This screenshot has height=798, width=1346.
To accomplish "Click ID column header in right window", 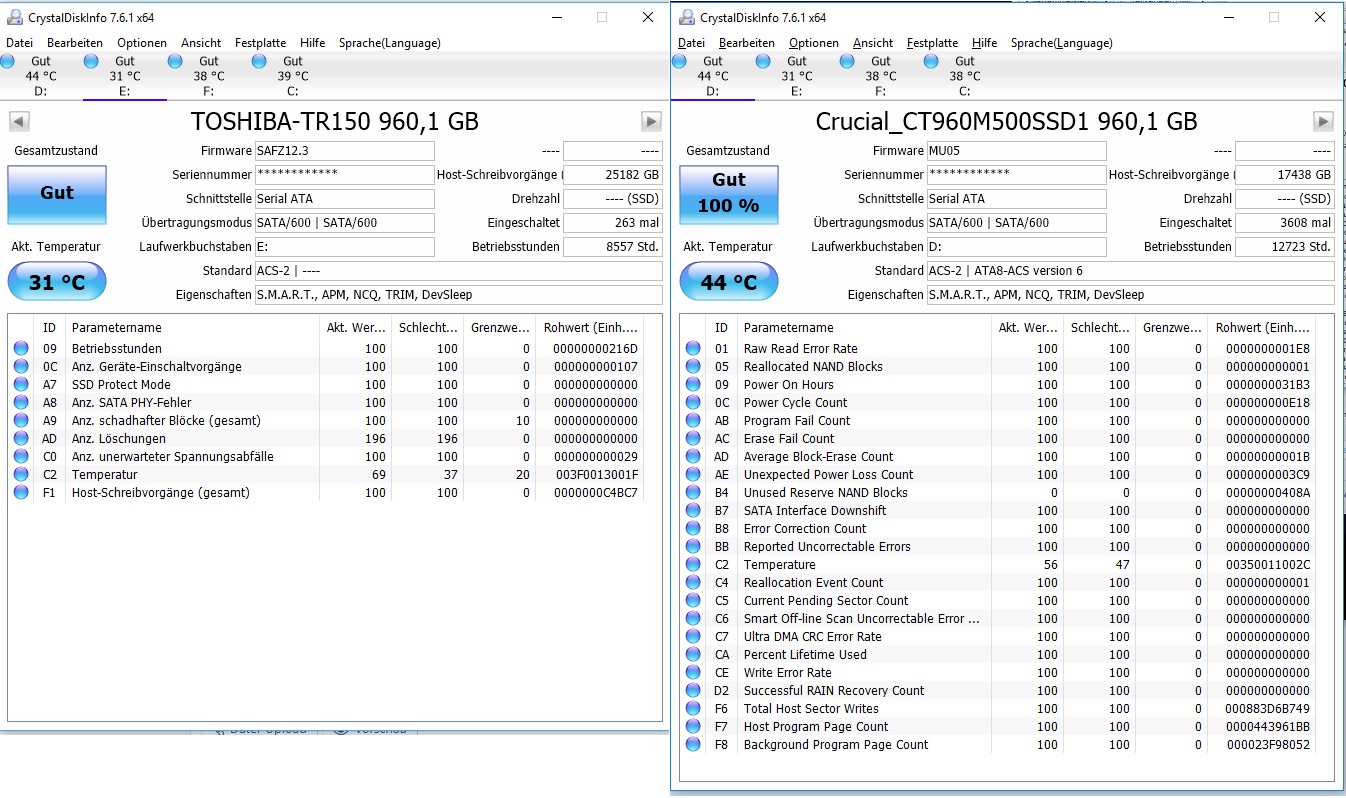I will pyautogui.click(x=721, y=328).
